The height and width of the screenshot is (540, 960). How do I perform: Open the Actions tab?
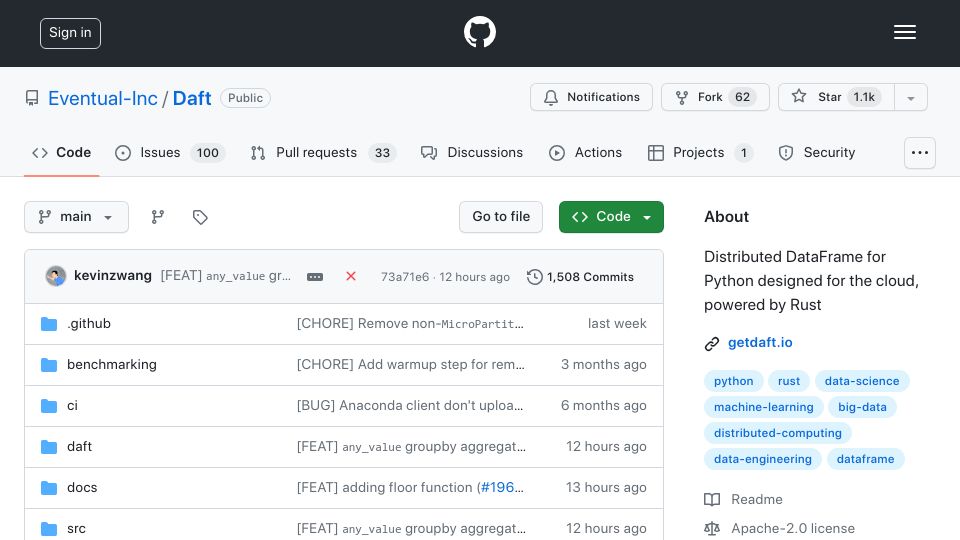click(585, 152)
